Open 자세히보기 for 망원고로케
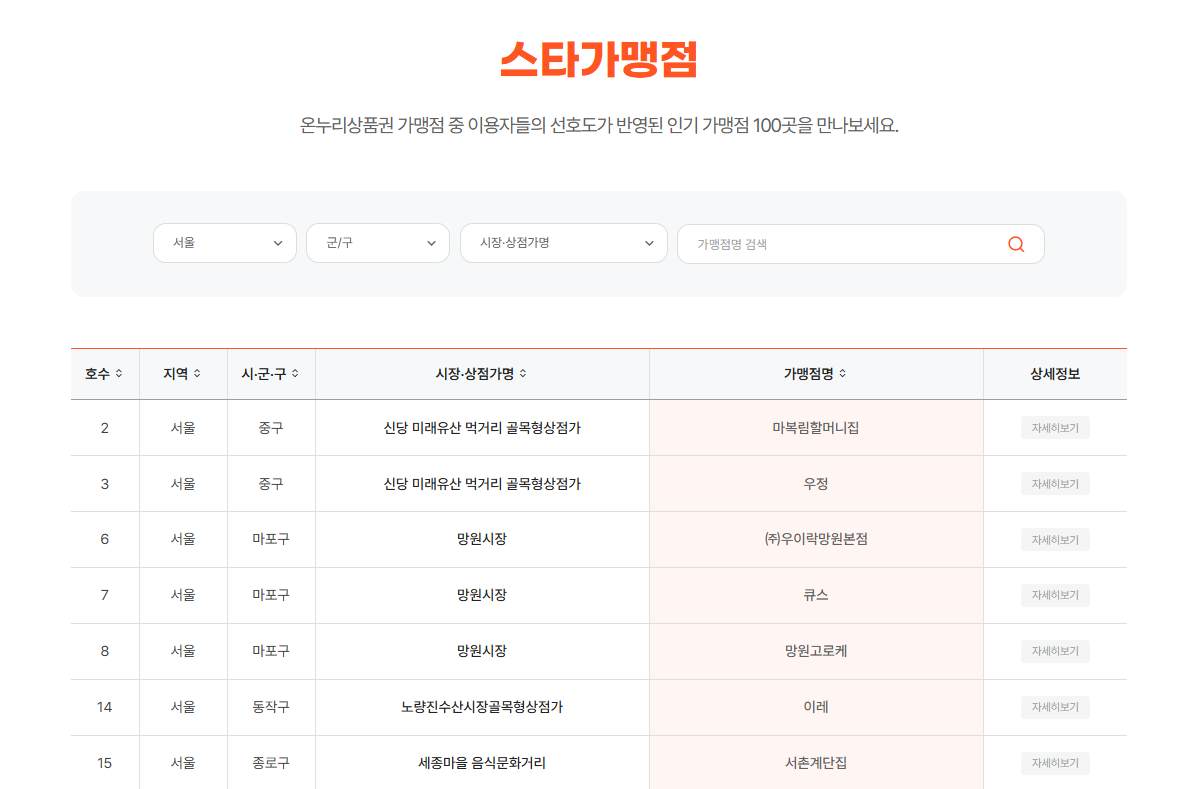This screenshot has height=789, width=1187. click(x=1055, y=651)
